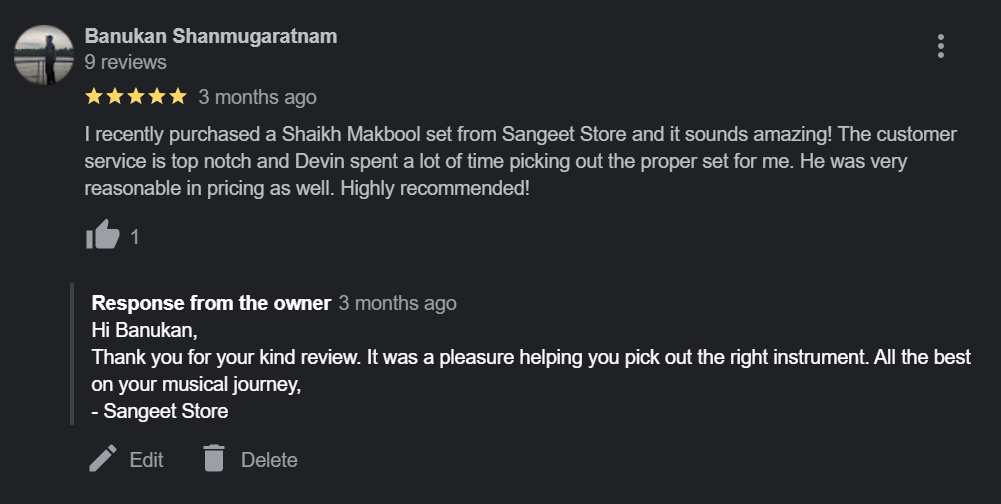1001x504 pixels.
Task: Open the three-dot more options menu
Action: [940, 46]
